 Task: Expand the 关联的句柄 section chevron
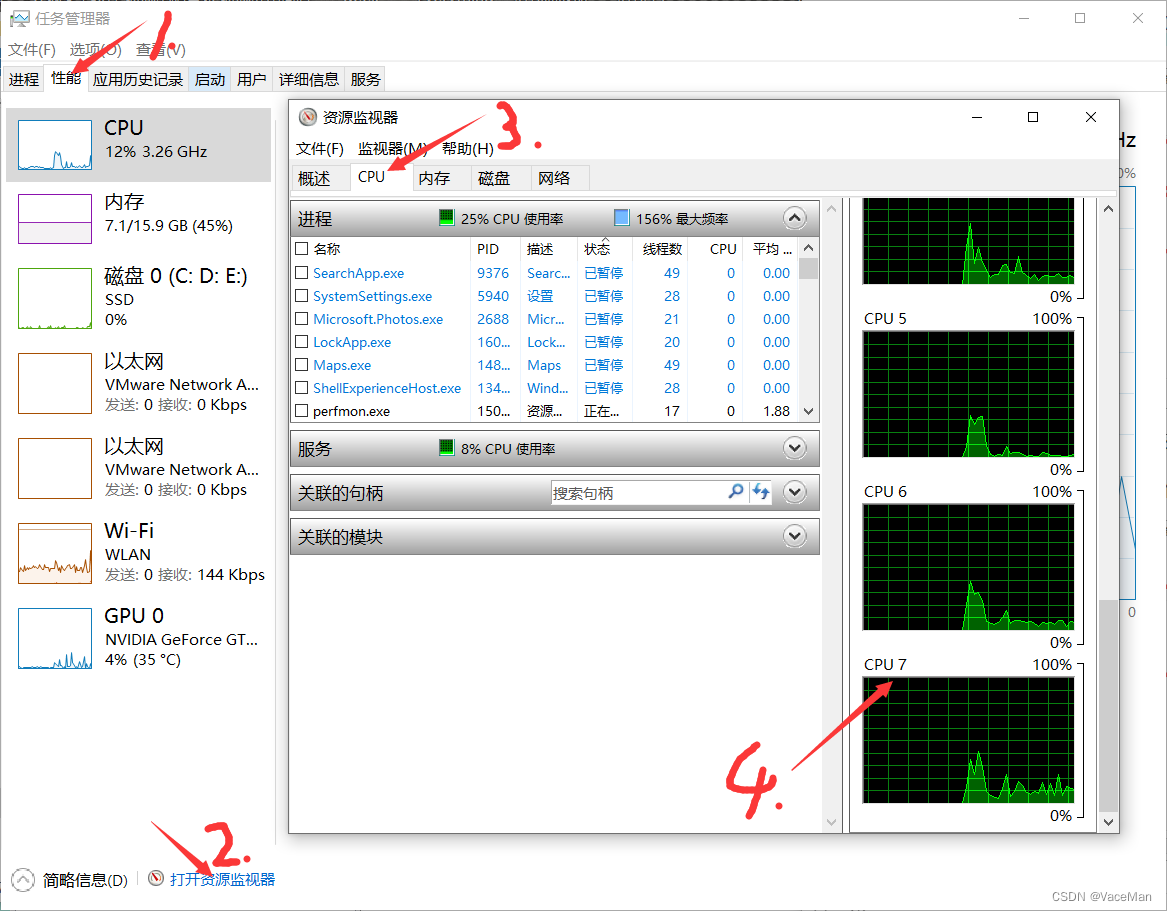coord(795,492)
